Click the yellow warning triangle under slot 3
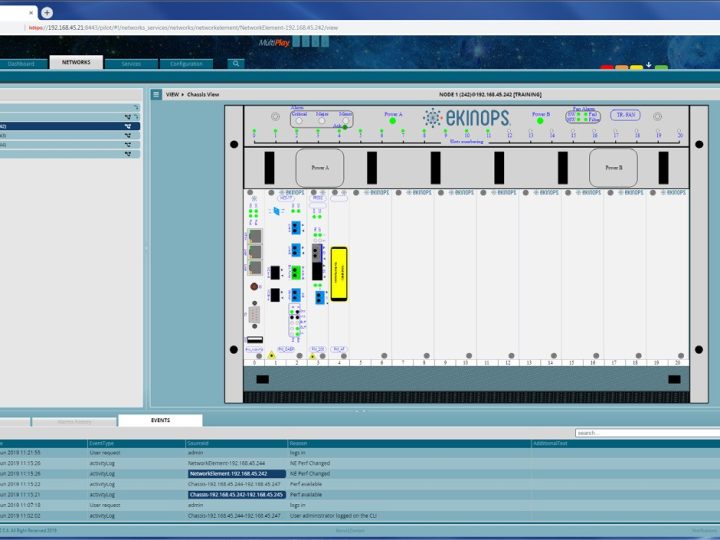The width and height of the screenshot is (720, 540). tap(313, 356)
